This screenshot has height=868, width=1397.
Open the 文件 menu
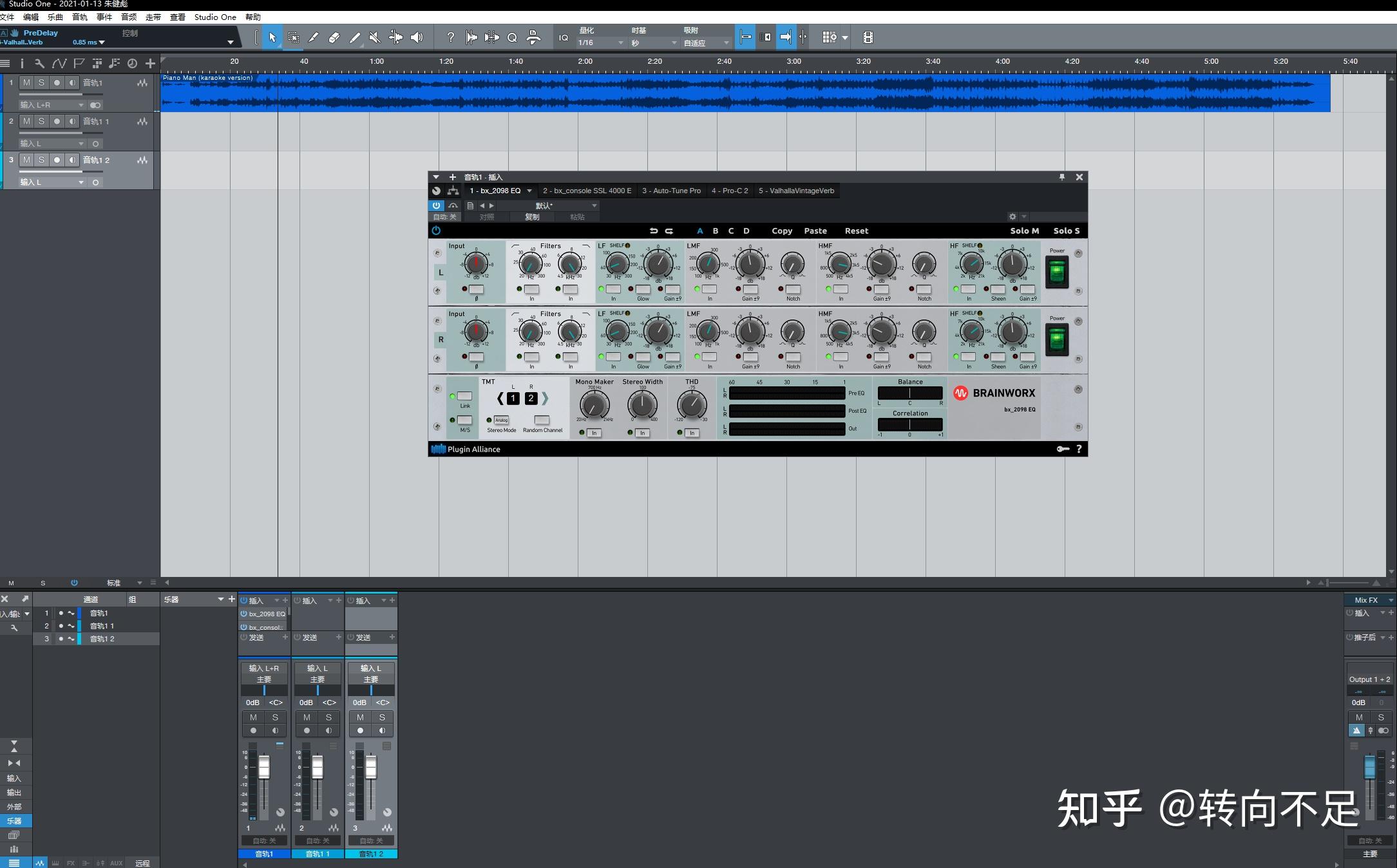click(7, 17)
